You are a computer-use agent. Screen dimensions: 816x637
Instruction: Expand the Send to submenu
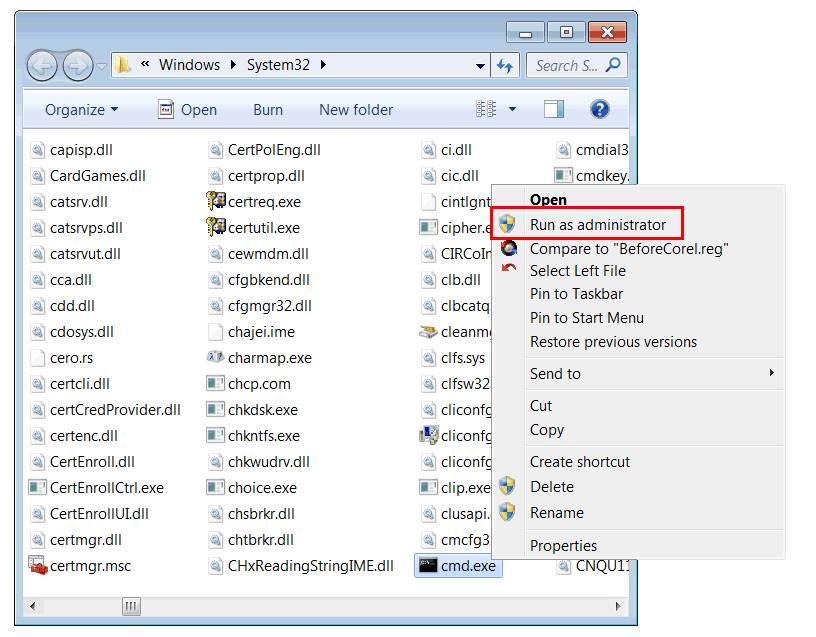[638, 374]
